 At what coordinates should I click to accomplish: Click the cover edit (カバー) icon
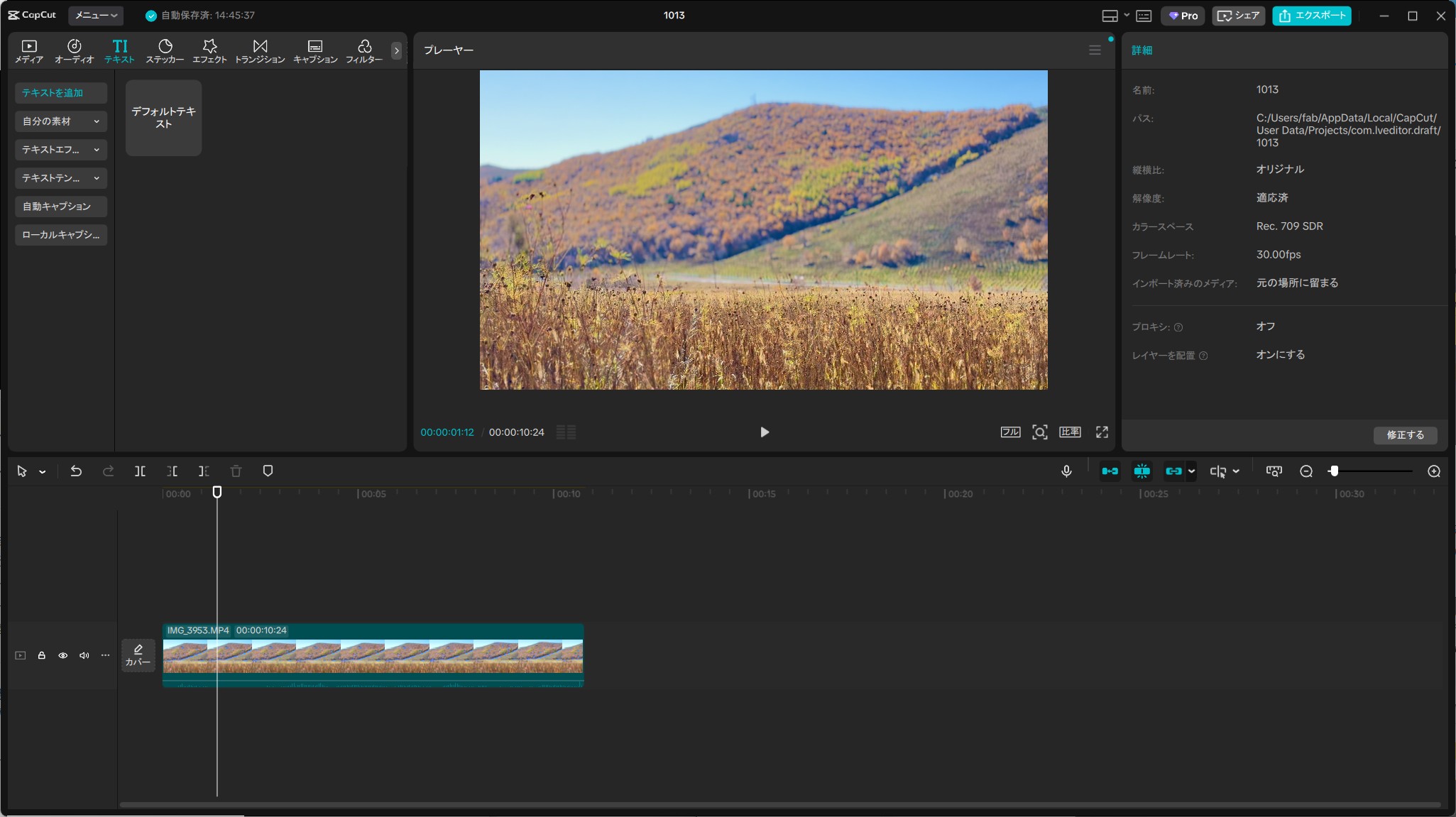coord(138,654)
